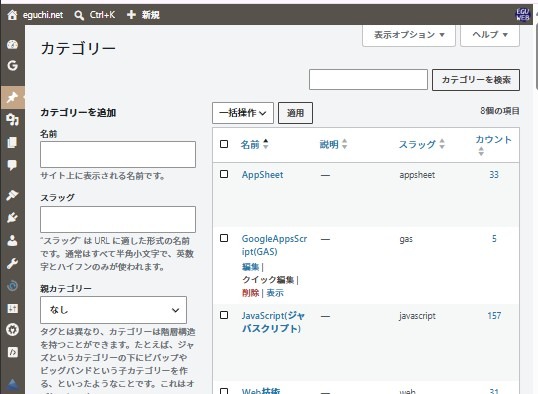Open the GoogleAppsScript(GAS) category link
This screenshot has width=538, height=394.
274,245
